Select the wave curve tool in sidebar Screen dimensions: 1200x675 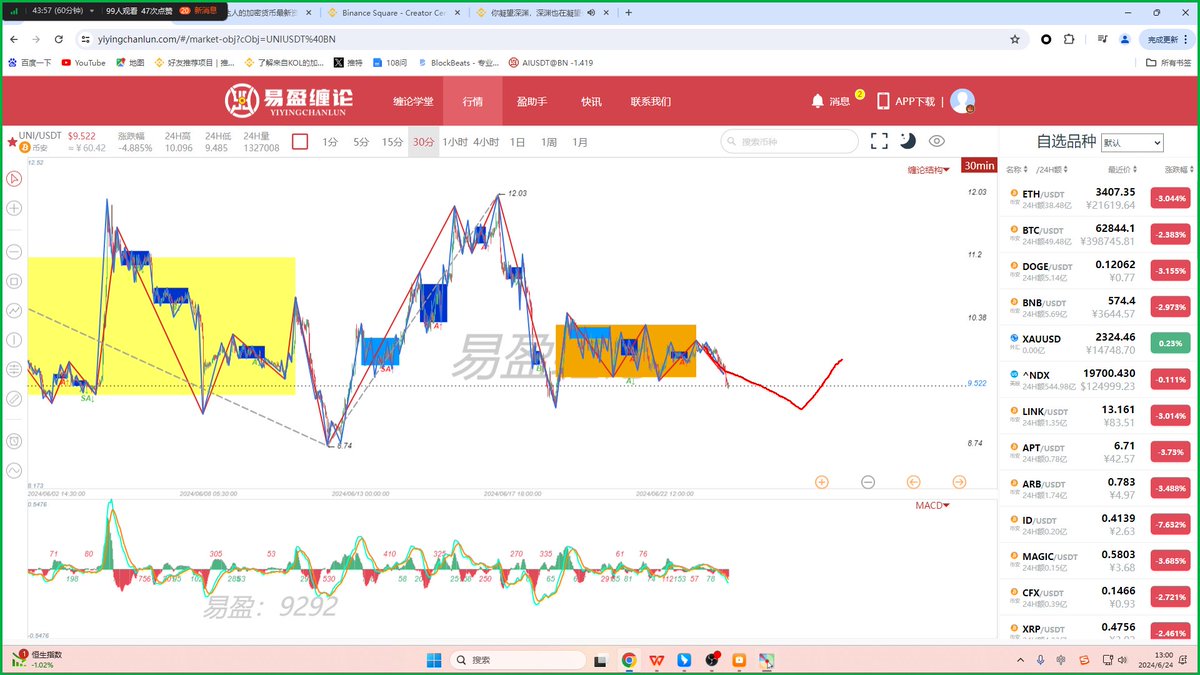pyautogui.click(x=14, y=471)
